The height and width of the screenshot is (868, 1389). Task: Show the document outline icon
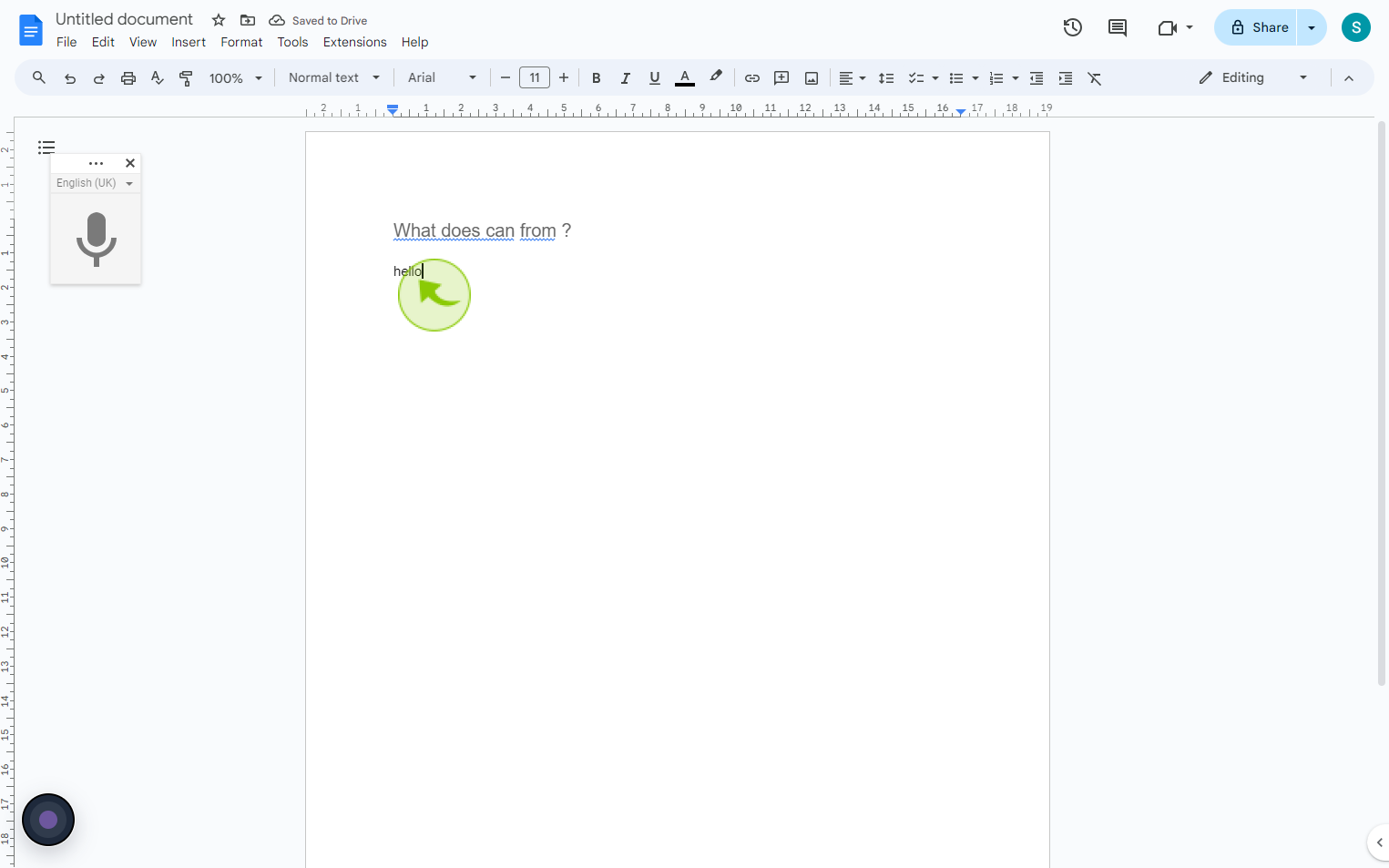[x=46, y=148]
